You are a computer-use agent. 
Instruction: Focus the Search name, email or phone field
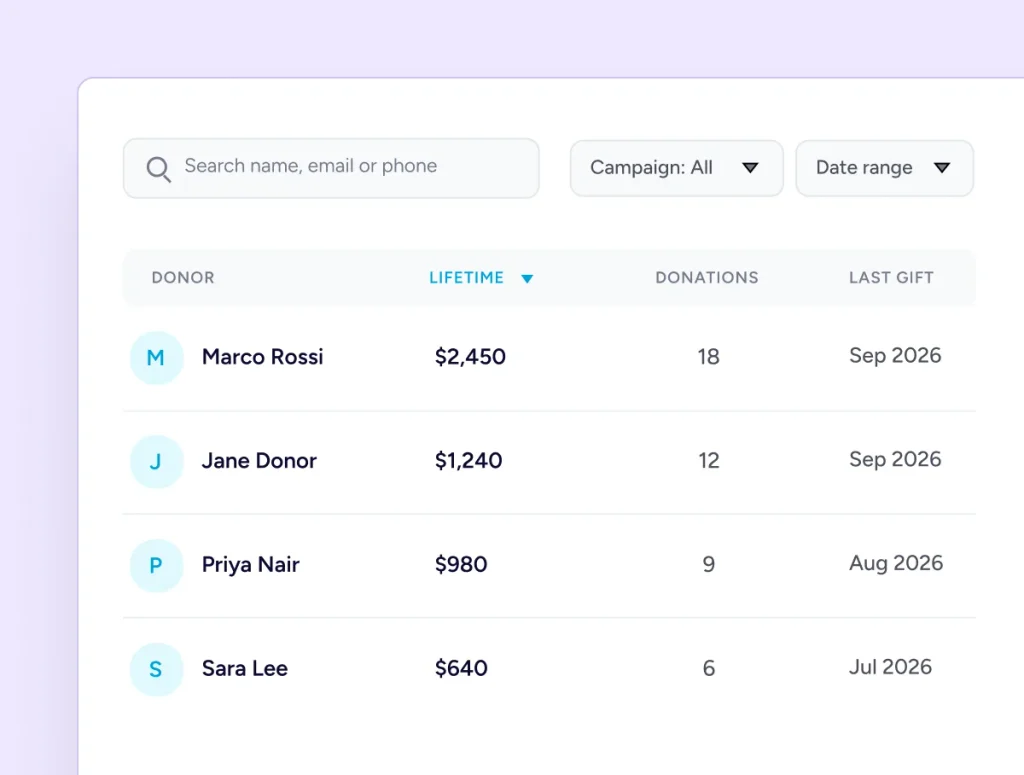click(331, 168)
